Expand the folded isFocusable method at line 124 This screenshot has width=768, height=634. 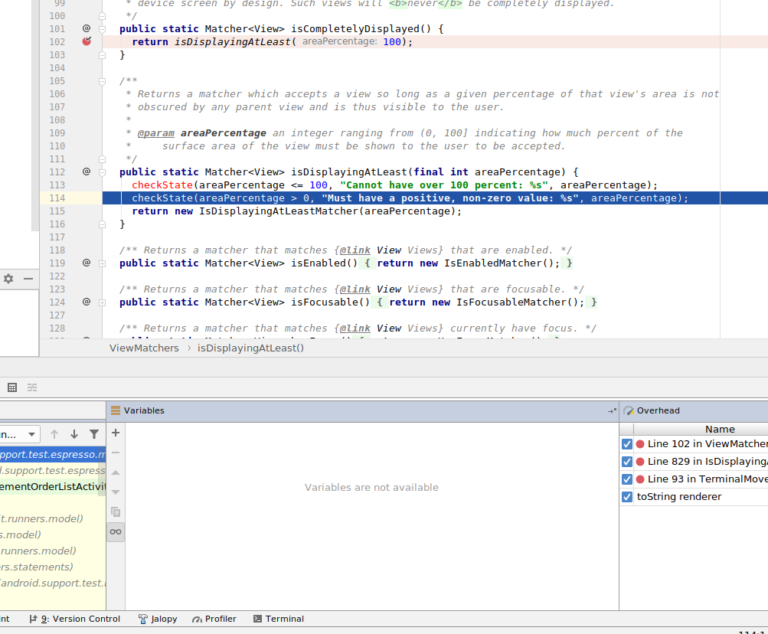coord(102,302)
